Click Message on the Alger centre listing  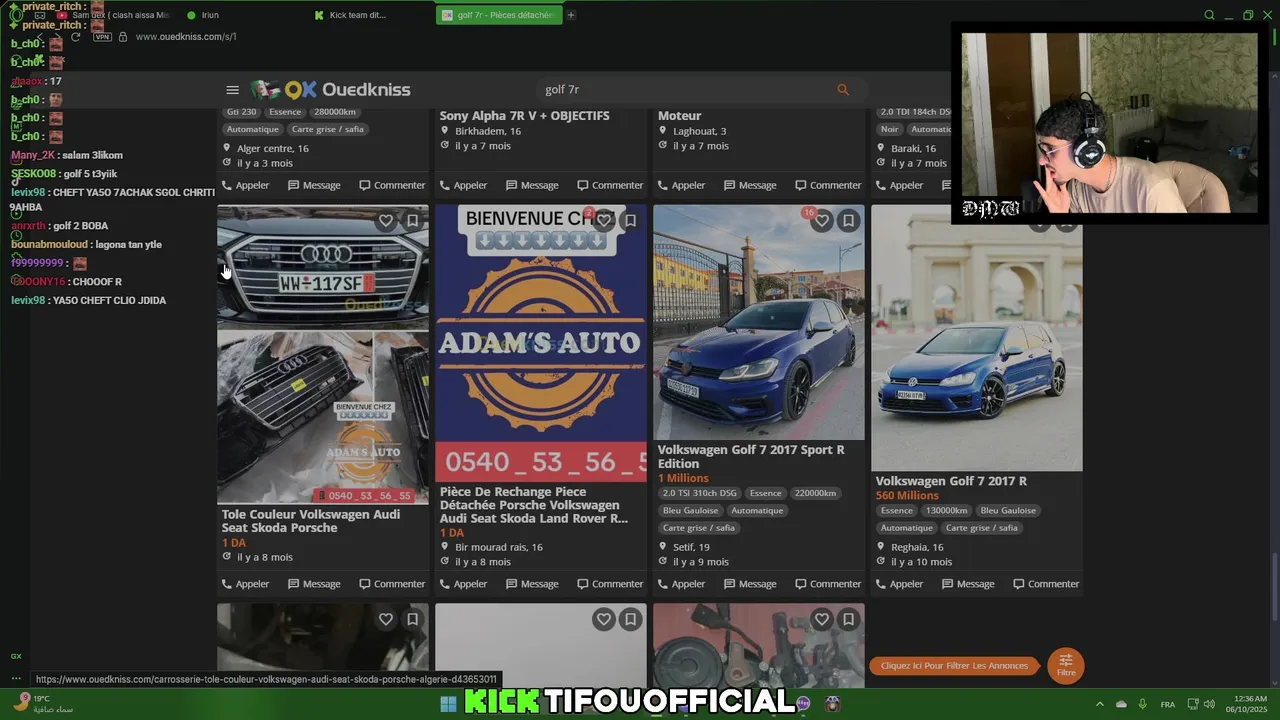(x=314, y=185)
